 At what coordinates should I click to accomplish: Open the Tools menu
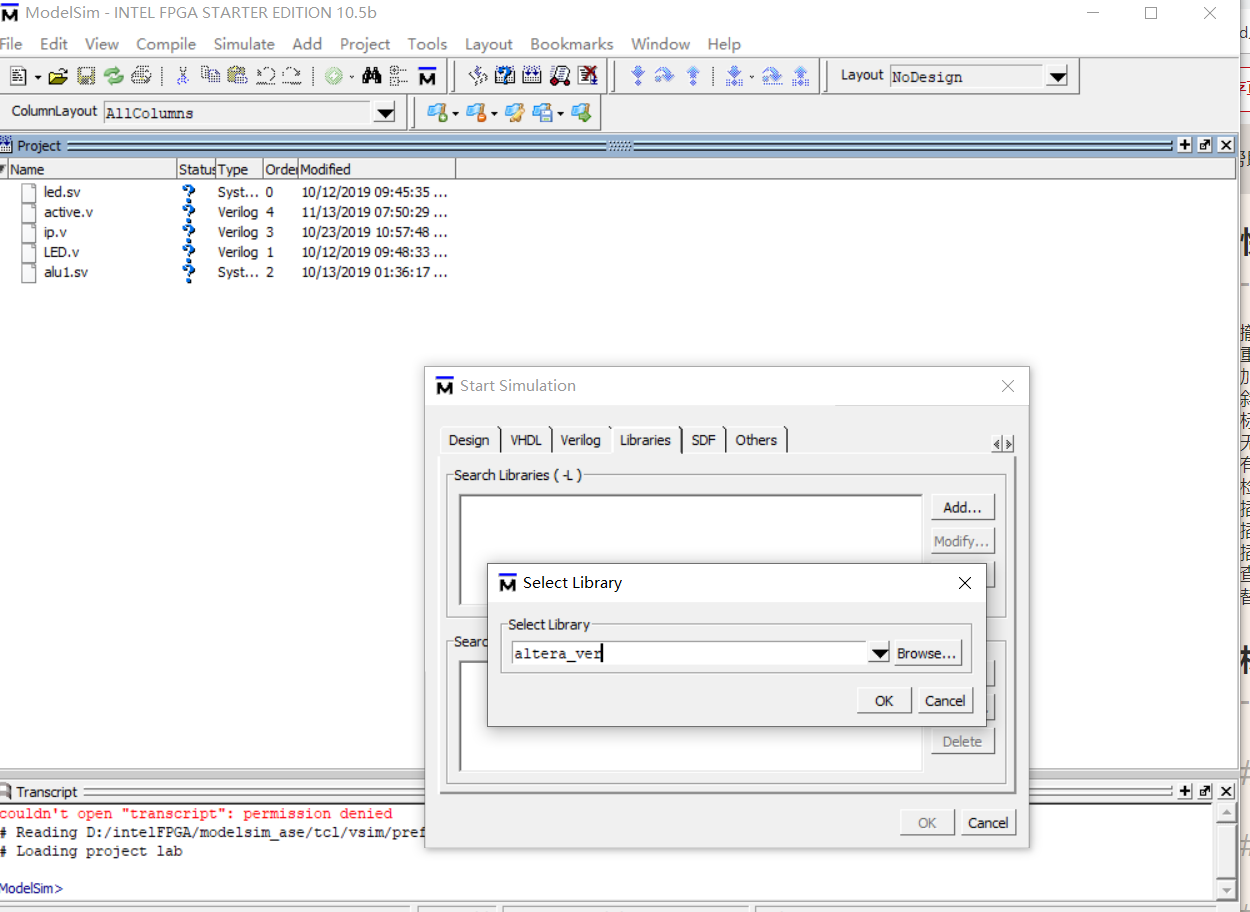pyautogui.click(x=427, y=44)
